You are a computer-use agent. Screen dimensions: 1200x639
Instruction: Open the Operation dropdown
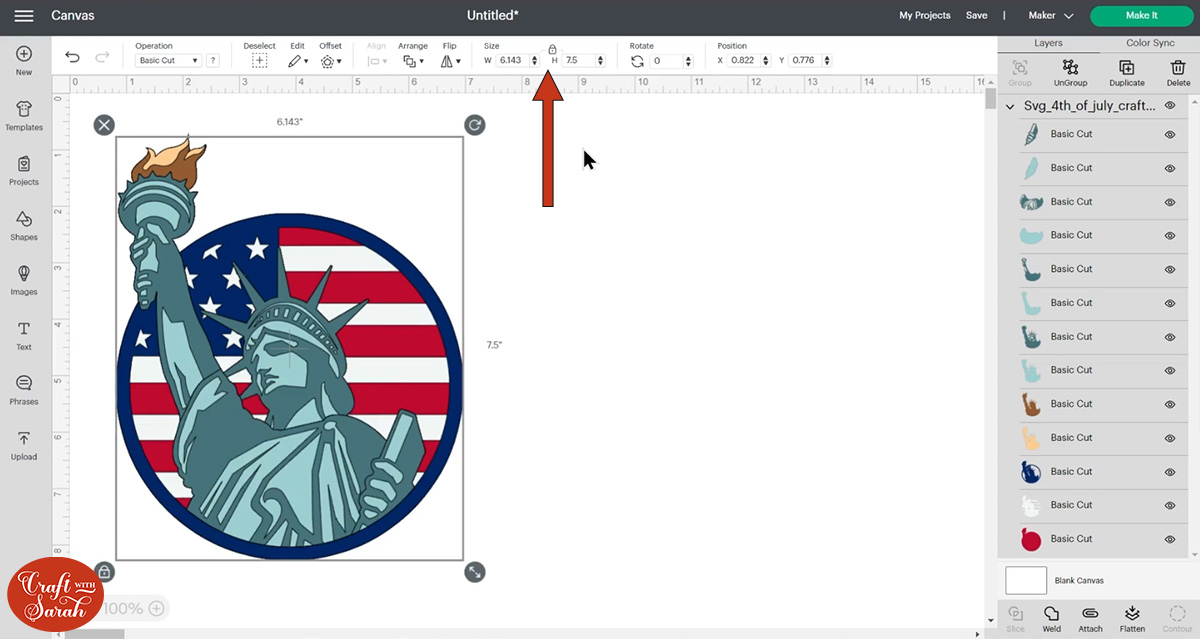click(166, 60)
